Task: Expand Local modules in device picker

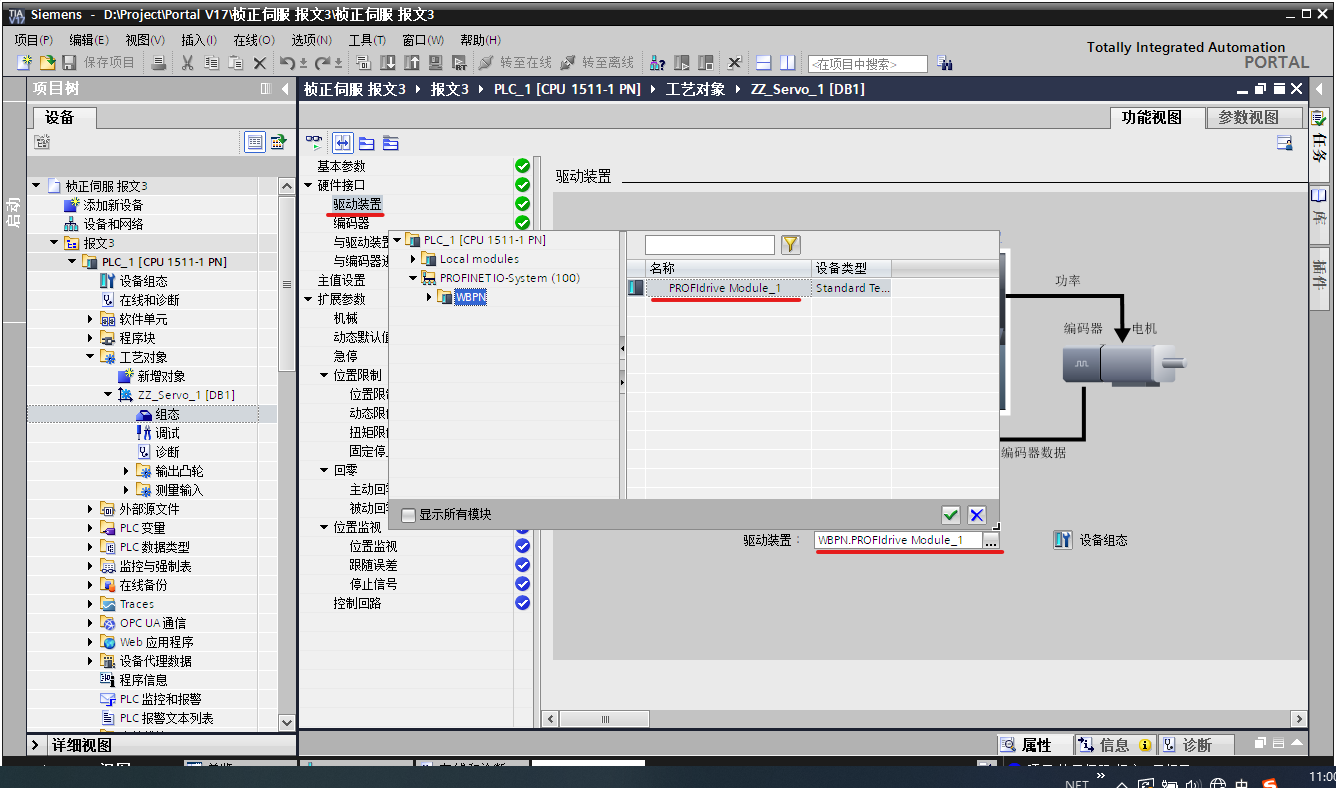Action: point(415,259)
